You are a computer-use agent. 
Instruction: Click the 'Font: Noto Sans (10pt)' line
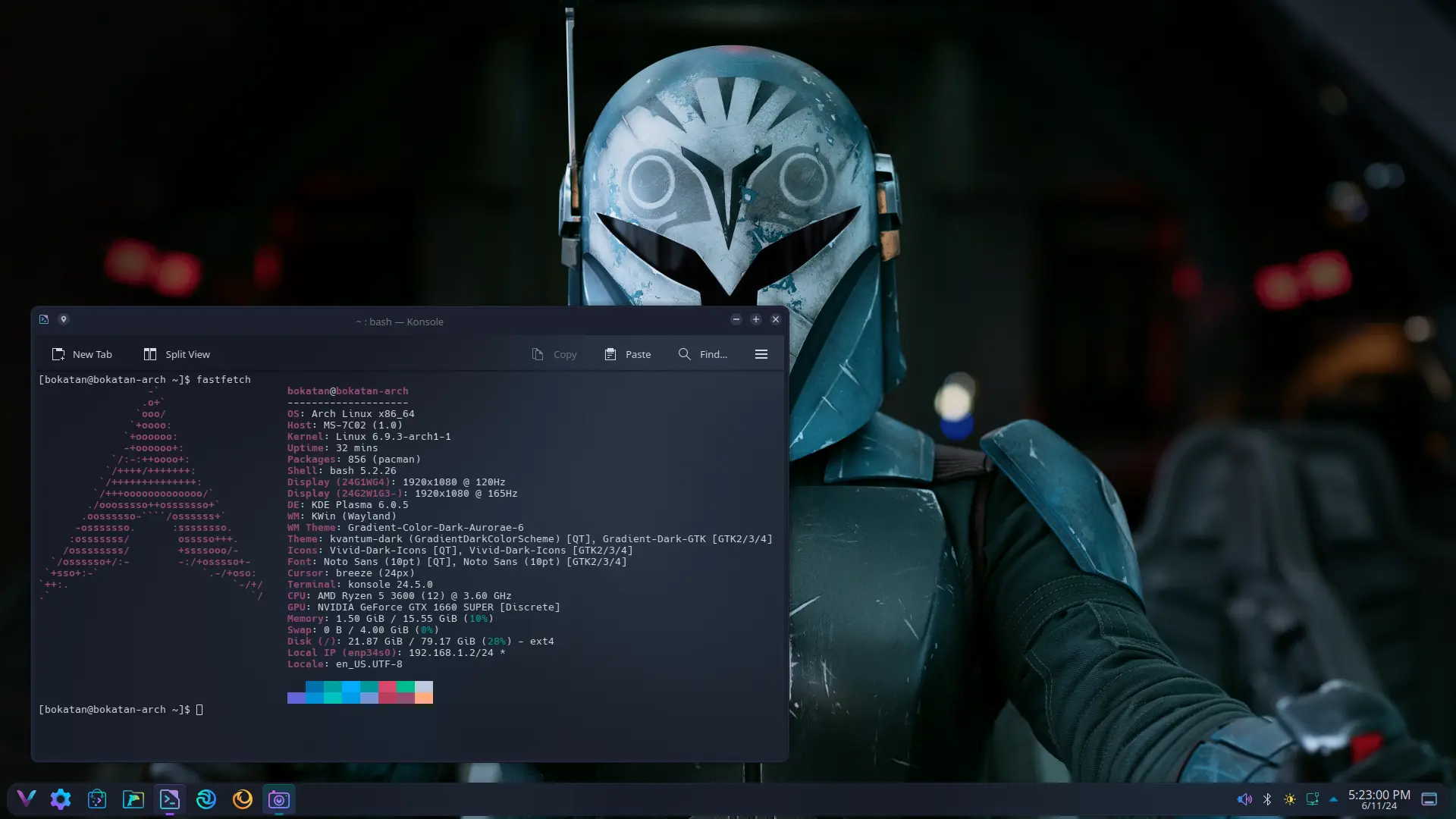pyautogui.click(x=457, y=562)
